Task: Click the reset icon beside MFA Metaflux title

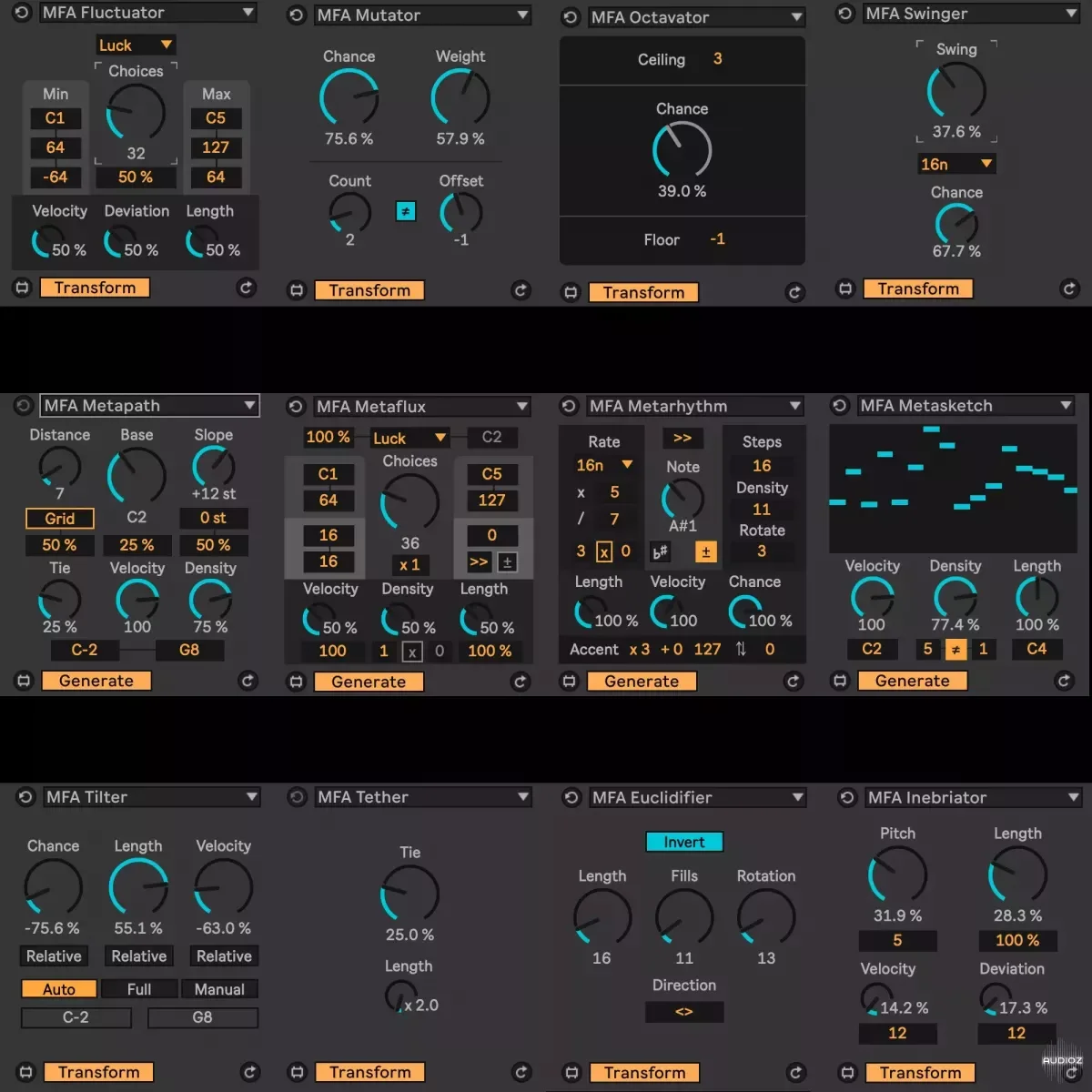Action: point(296,406)
